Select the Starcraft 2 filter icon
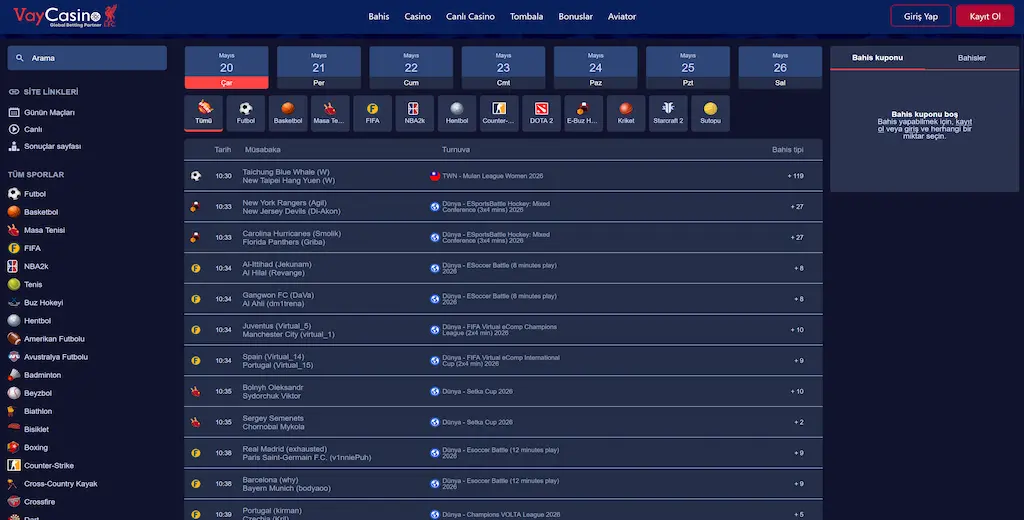This screenshot has height=520, width=1024. (668, 113)
